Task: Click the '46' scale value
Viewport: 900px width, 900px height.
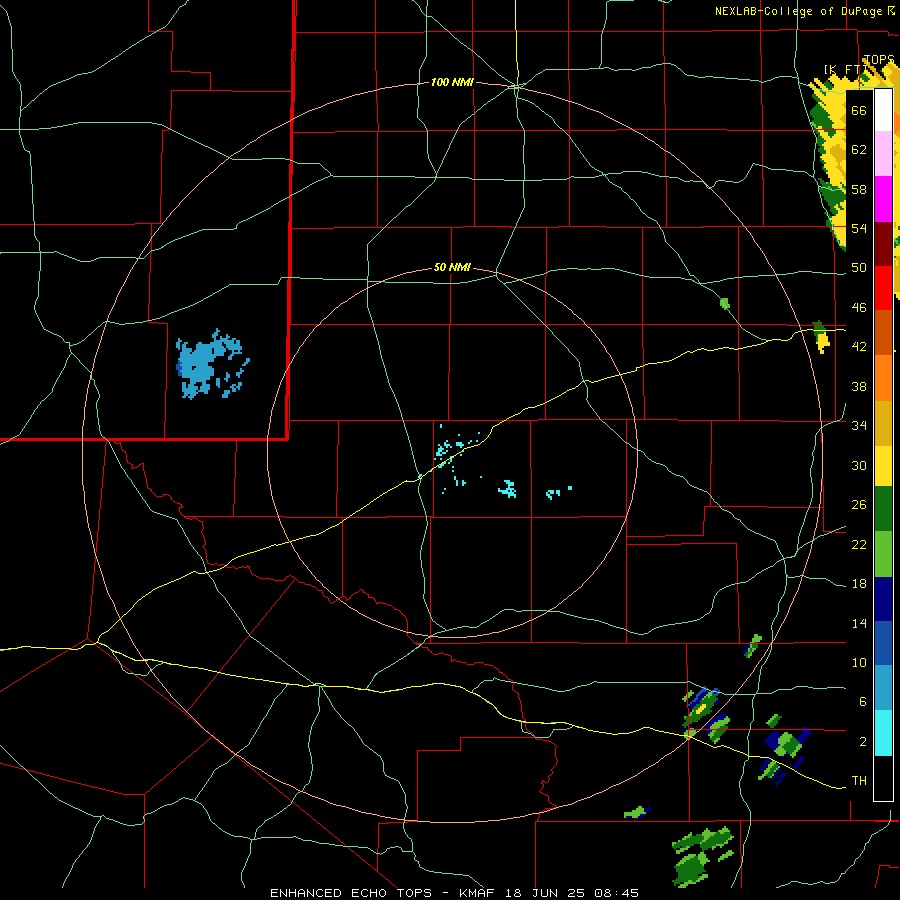Action: (859, 308)
